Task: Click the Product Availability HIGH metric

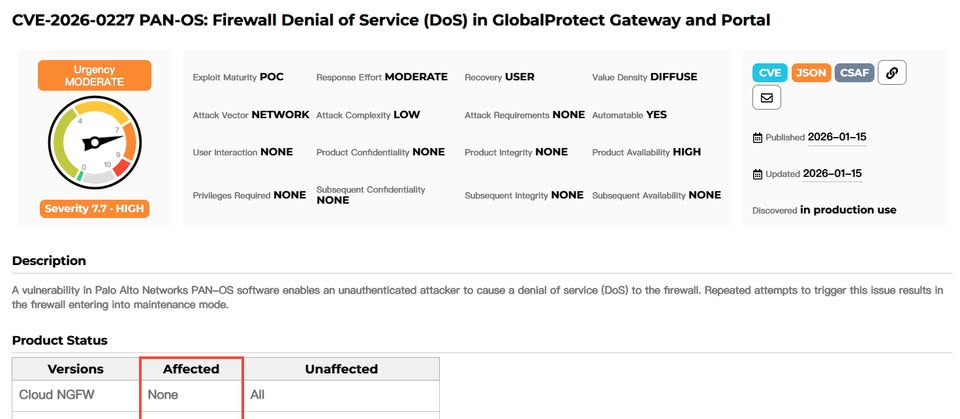Action: point(646,152)
